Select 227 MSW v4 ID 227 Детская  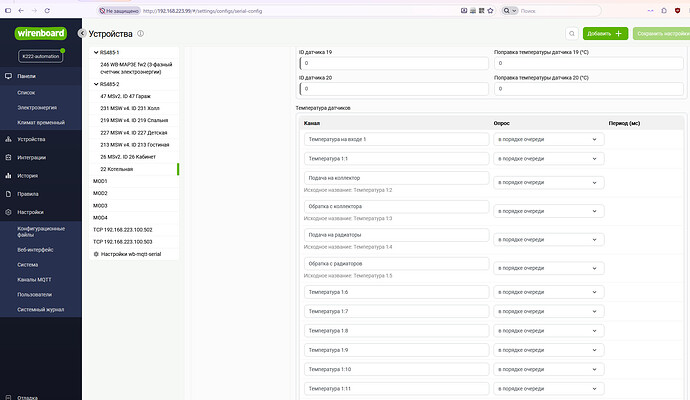click(x=134, y=132)
